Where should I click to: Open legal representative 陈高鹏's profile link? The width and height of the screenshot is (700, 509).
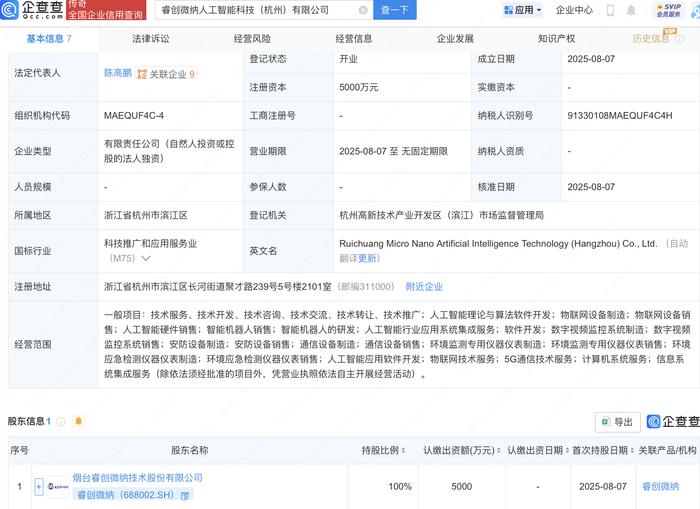[118, 73]
